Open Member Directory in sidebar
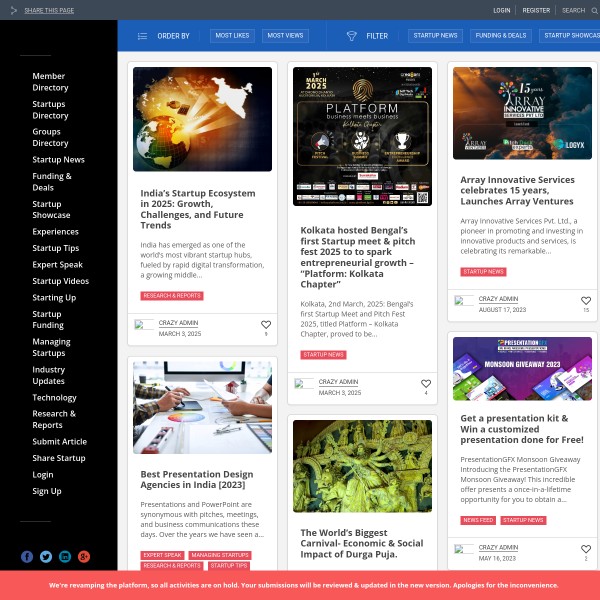The width and height of the screenshot is (600, 600). pos(50,82)
